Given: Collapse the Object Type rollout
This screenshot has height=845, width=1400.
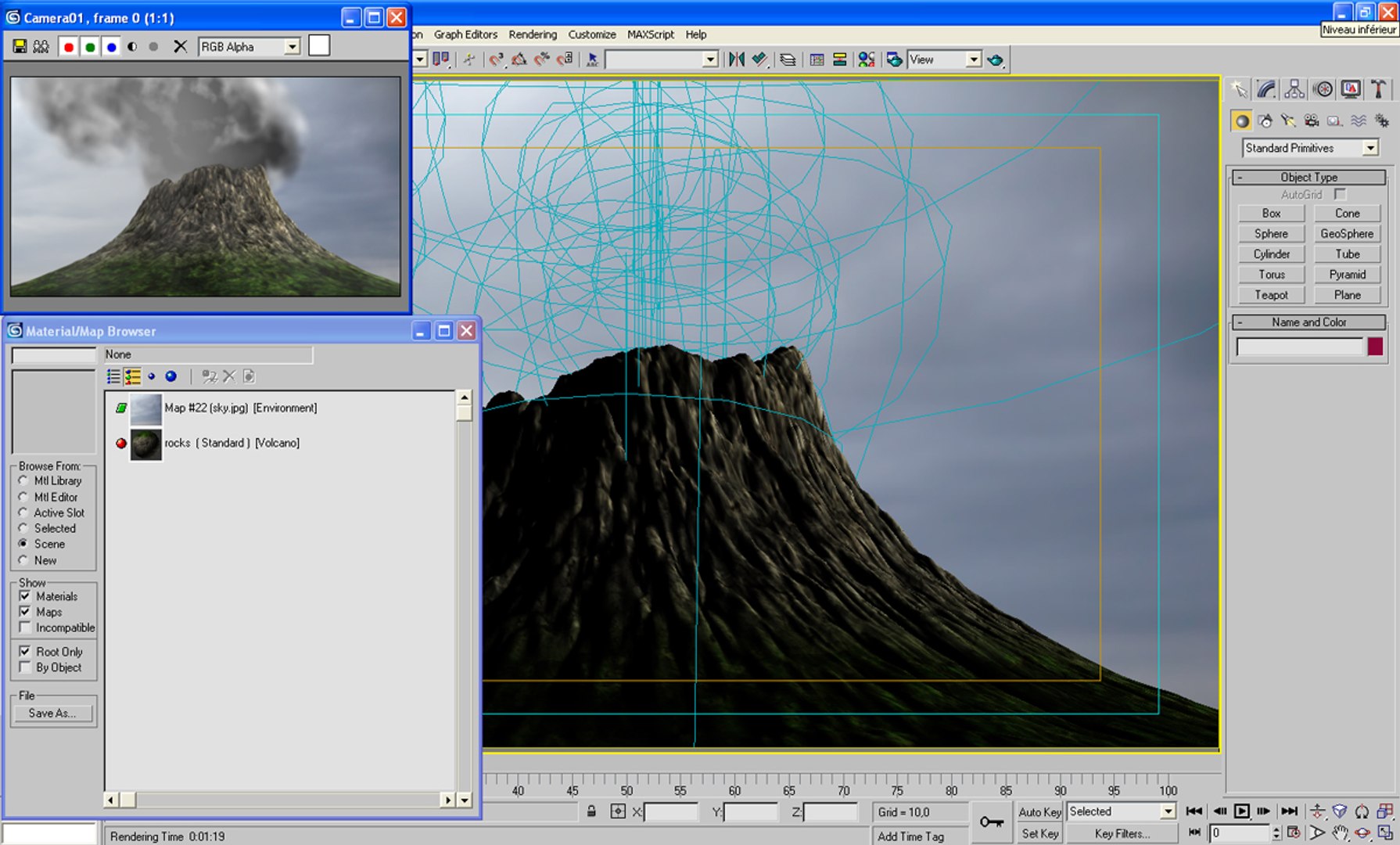Looking at the screenshot, I should tap(1309, 178).
